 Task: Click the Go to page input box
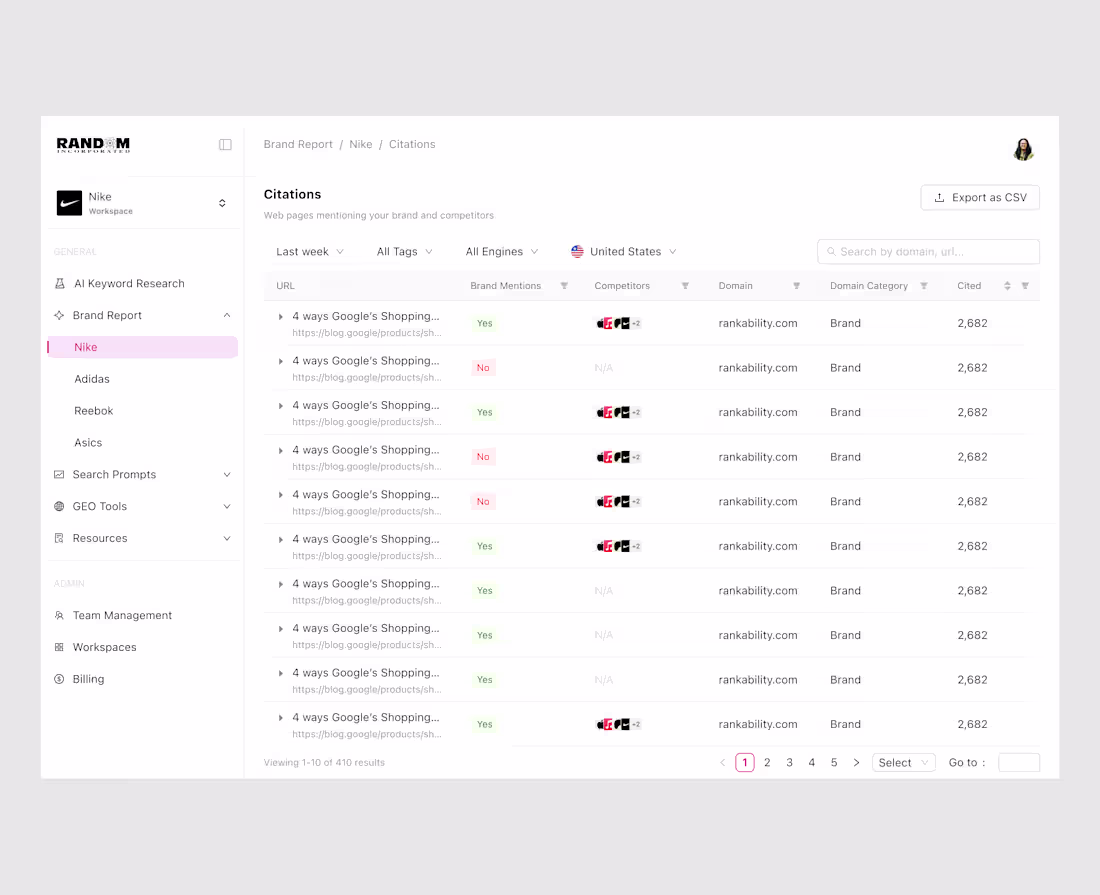coord(1019,763)
